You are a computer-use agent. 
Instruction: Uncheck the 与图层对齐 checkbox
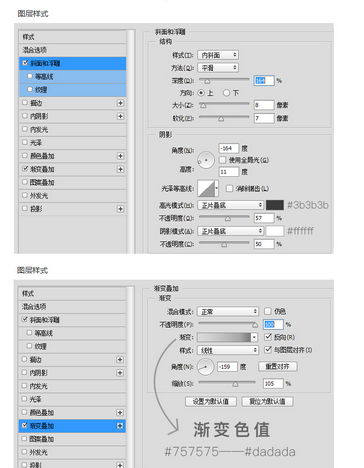(268, 350)
